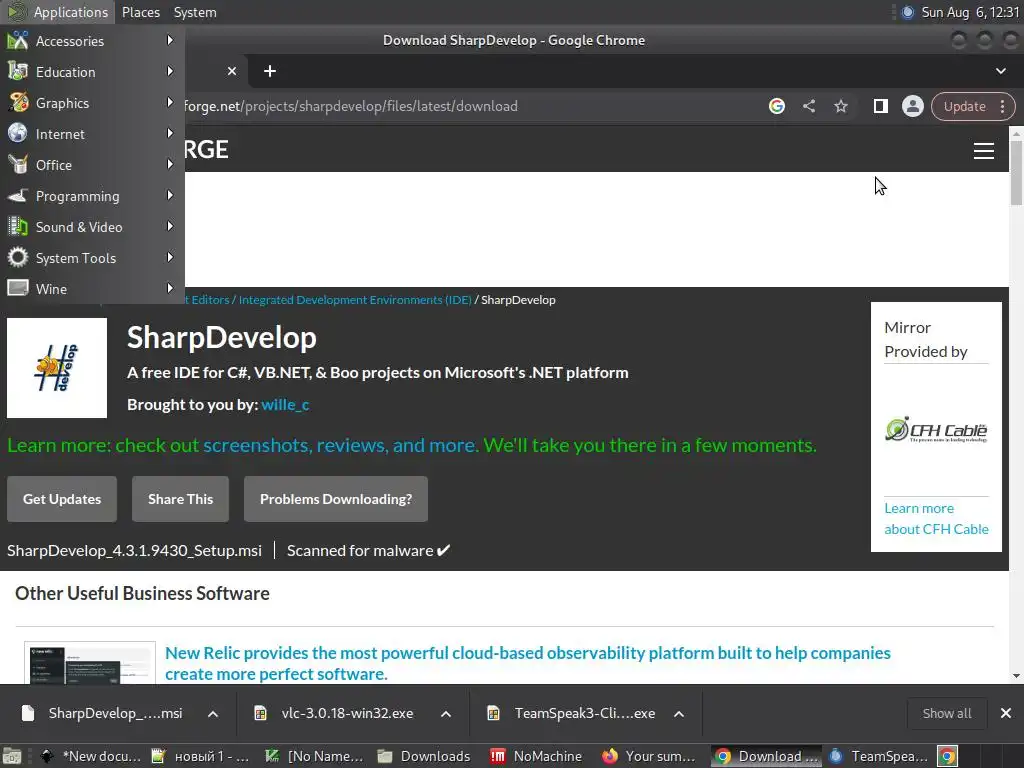1024x768 pixels.
Task: Open the downloaded TeamSpeak3 client exe
Action: [x=571, y=713]
